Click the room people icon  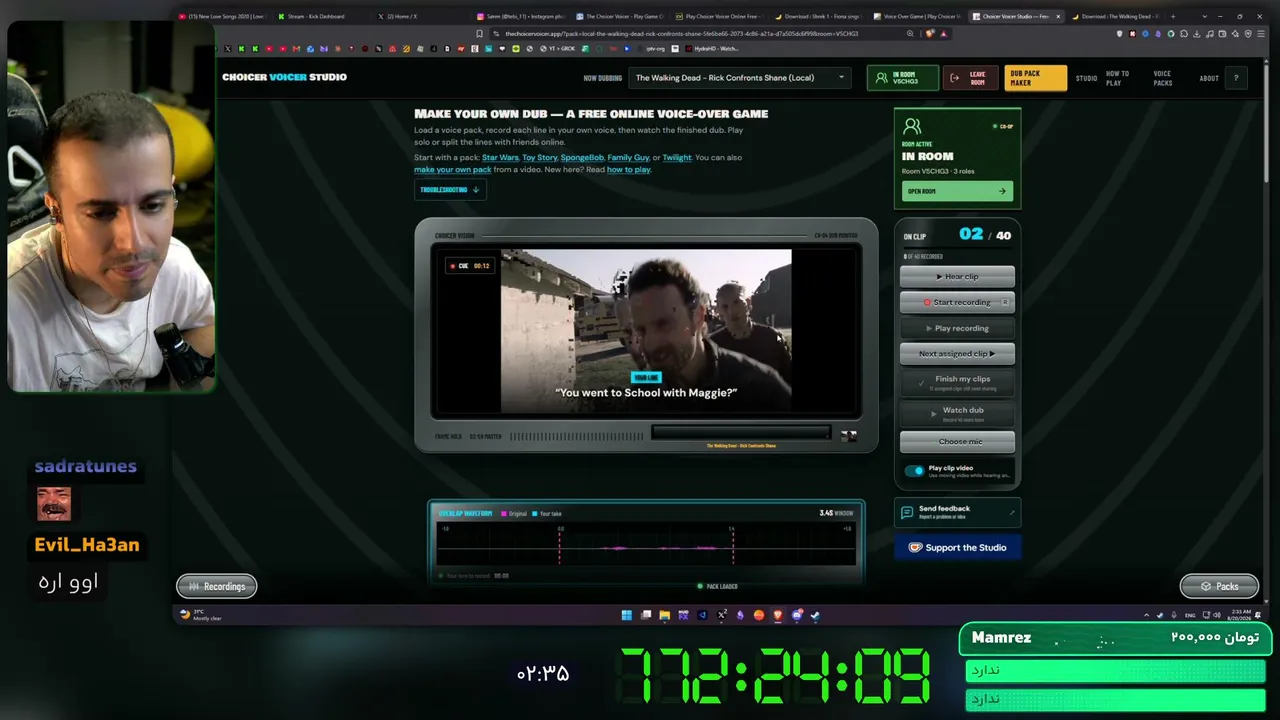tap(912, 127)
